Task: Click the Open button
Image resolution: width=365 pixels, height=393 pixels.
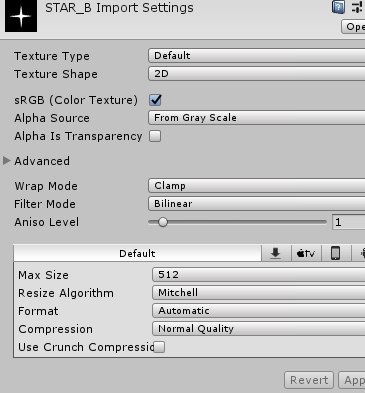Action: pyautogui.click(x=353, y=27)
